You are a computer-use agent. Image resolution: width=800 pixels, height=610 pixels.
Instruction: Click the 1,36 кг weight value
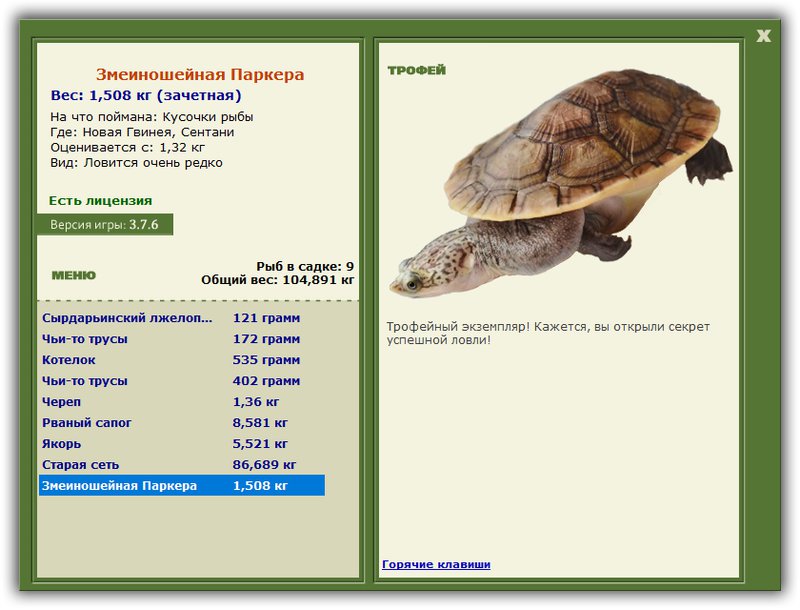click(256, 401)
